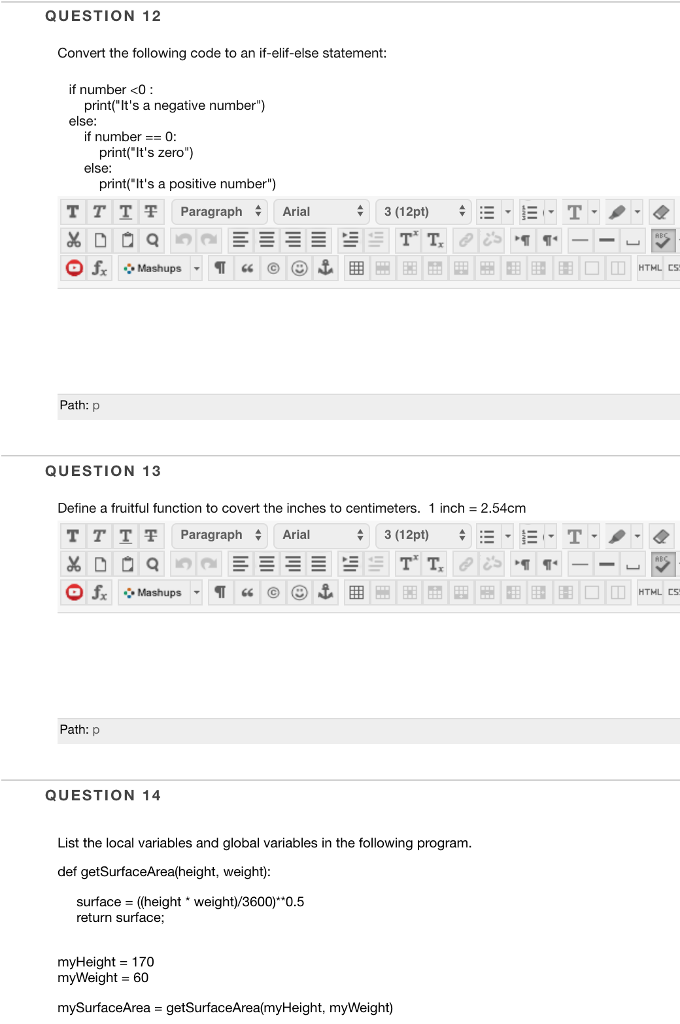This screenshot has width=680, height=1024.
Task: Open HTML code view in Question 12
Action: [x=650, y=268]
